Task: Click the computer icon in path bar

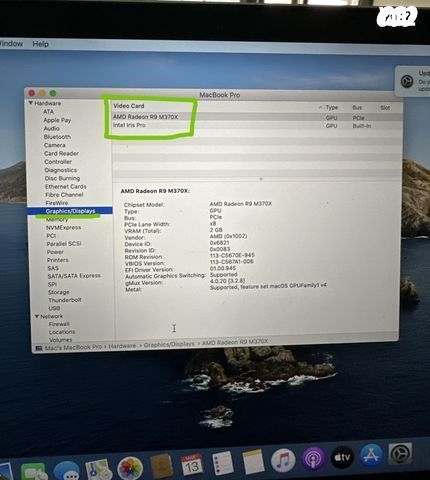Action: (x=39, y=348)
